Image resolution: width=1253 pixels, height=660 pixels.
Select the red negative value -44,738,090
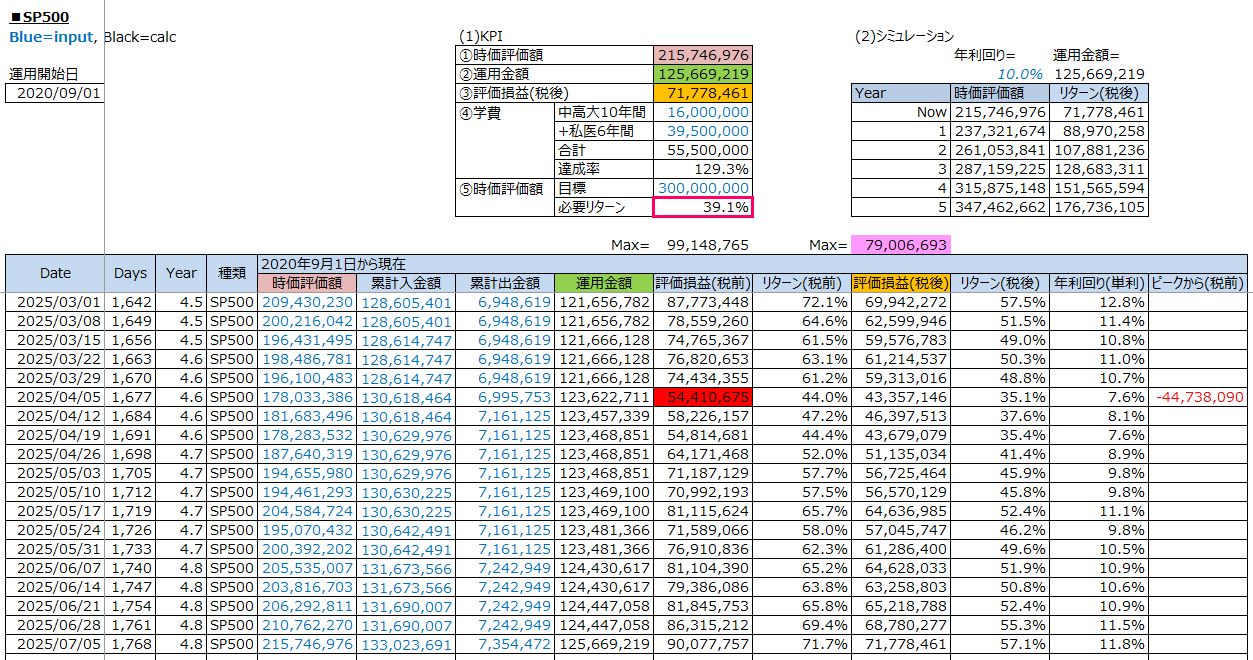click(1198, 397)
